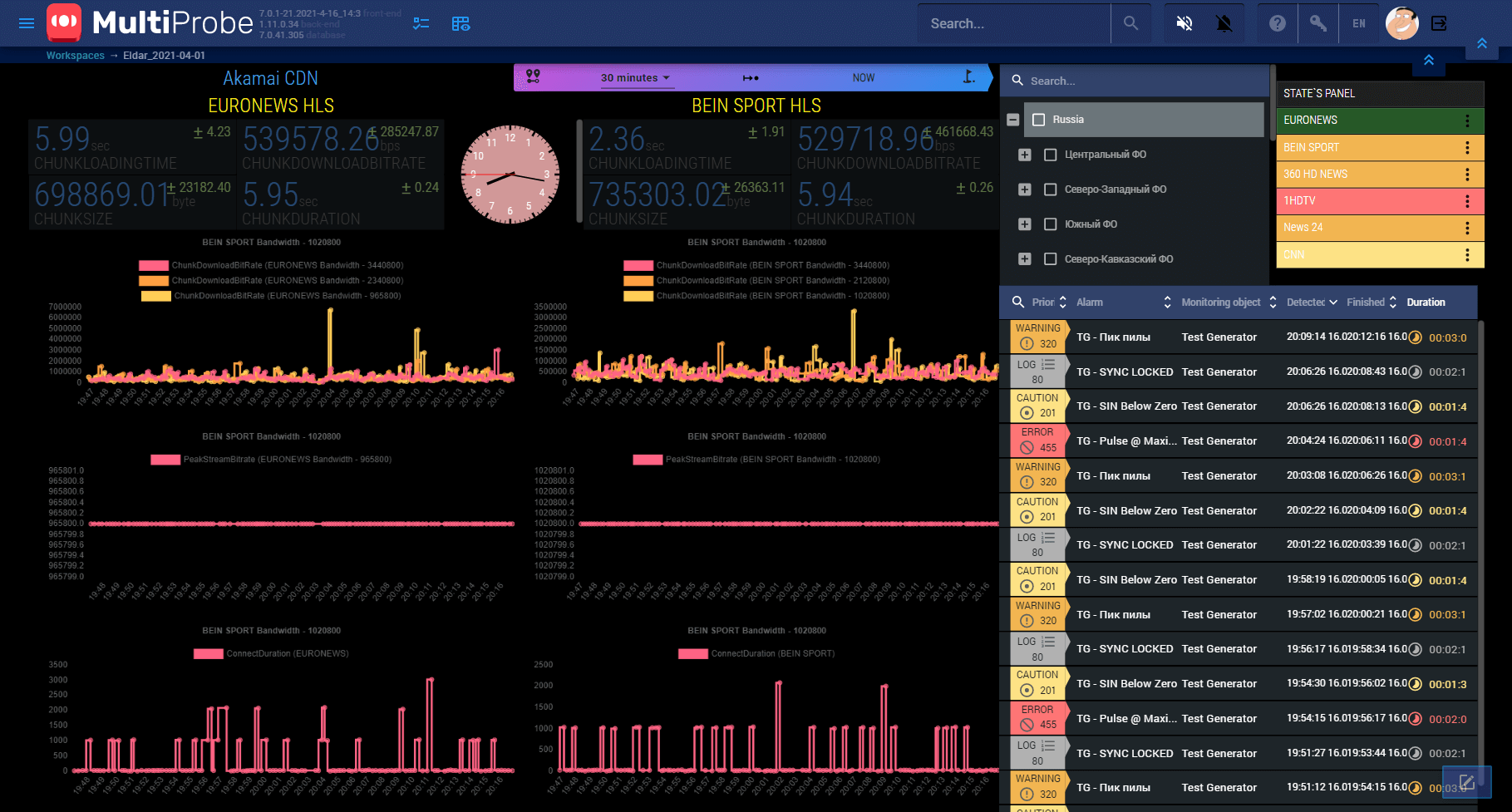Check the Южный ФО checkbox
The width and height of the screenshot is (1512, 812).
tap(1050, 224)
